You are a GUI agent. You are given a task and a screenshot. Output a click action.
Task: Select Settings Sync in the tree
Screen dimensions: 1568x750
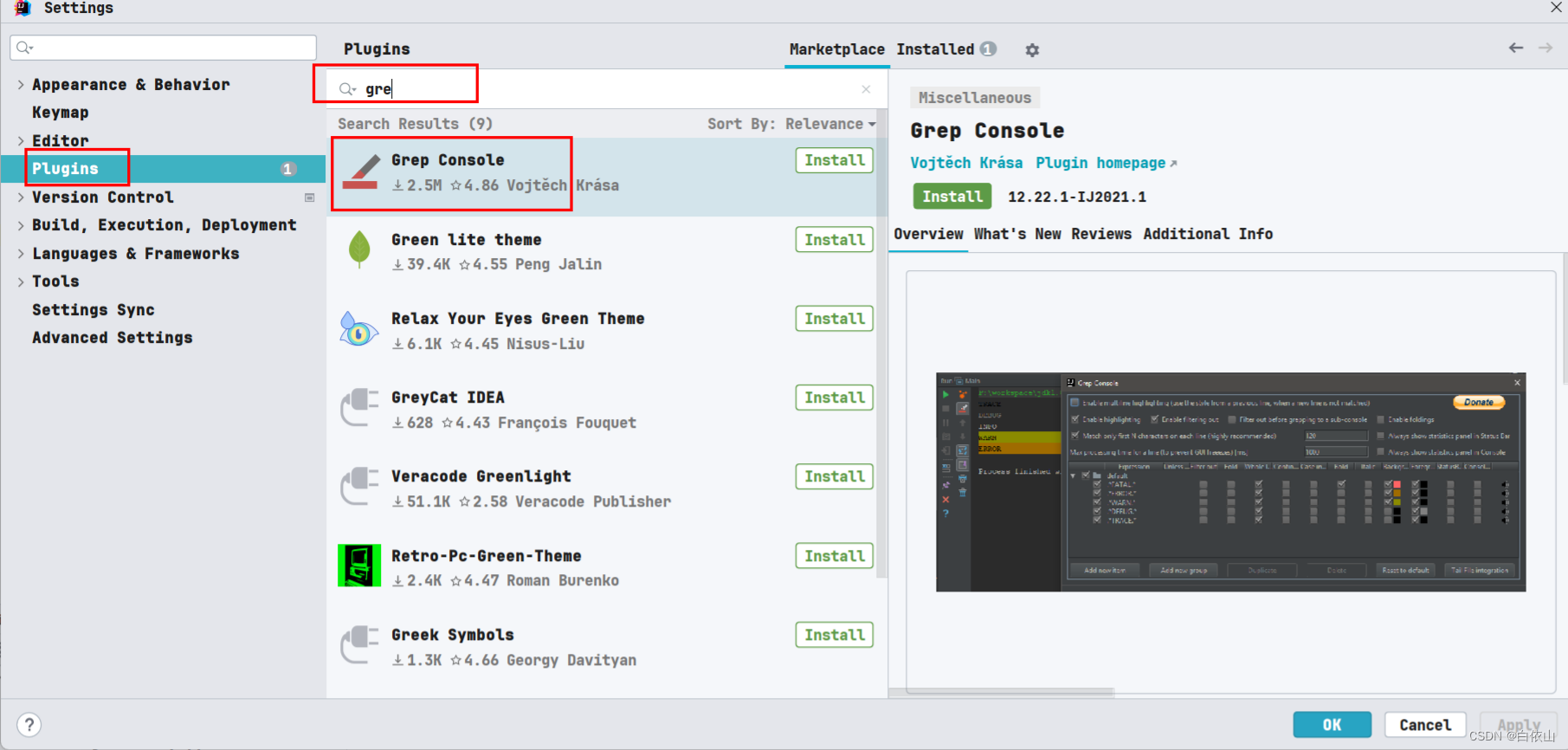(x=94, y=310)
